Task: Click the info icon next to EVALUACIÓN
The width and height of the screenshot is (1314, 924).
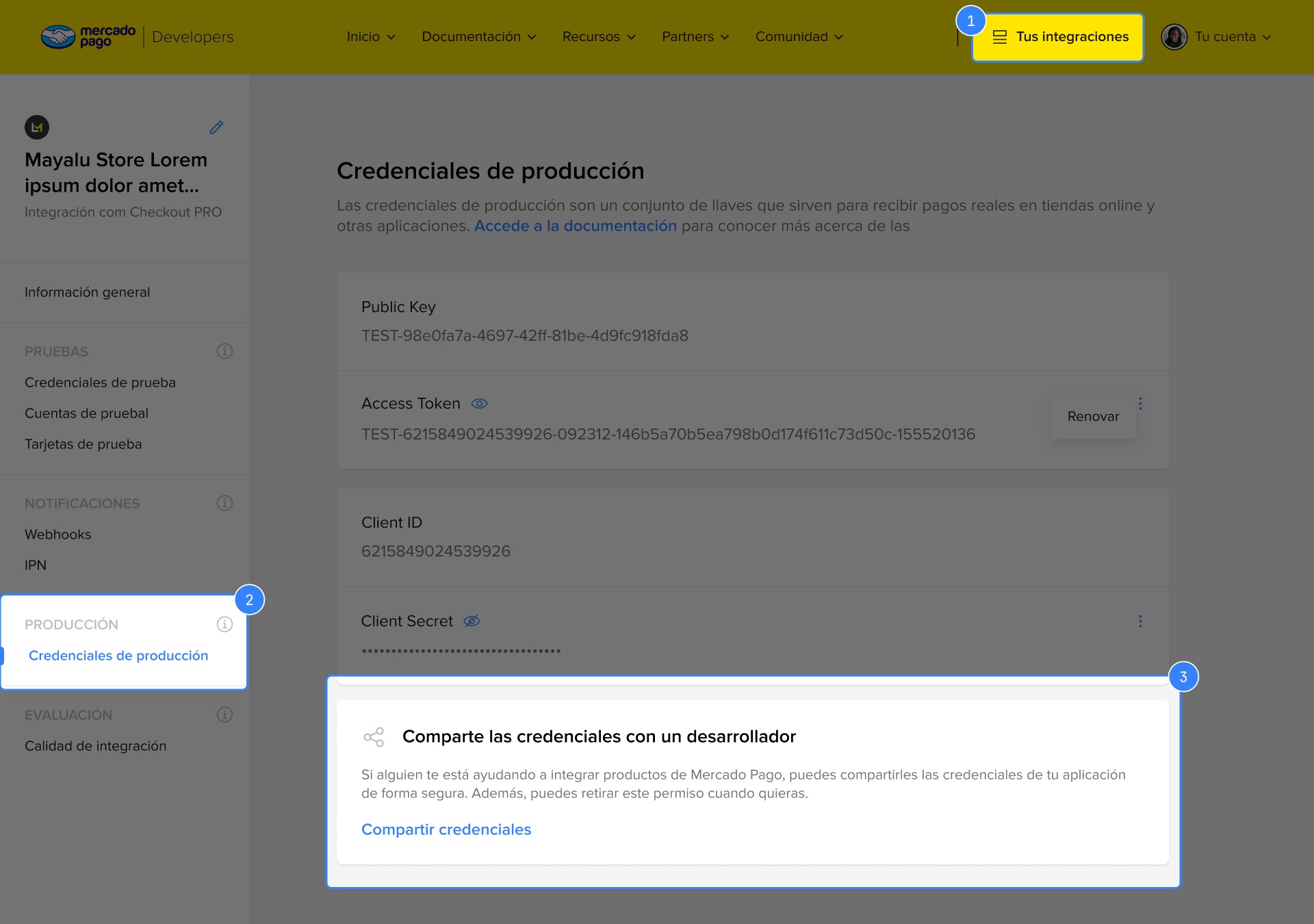Action: click(x=224, y=715)
